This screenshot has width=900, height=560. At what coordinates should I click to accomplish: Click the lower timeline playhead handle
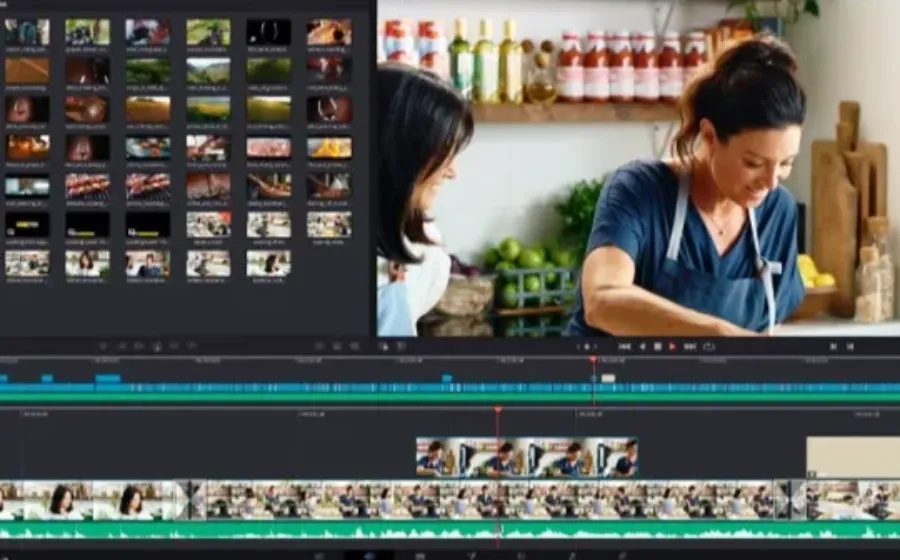coord(498,410)
